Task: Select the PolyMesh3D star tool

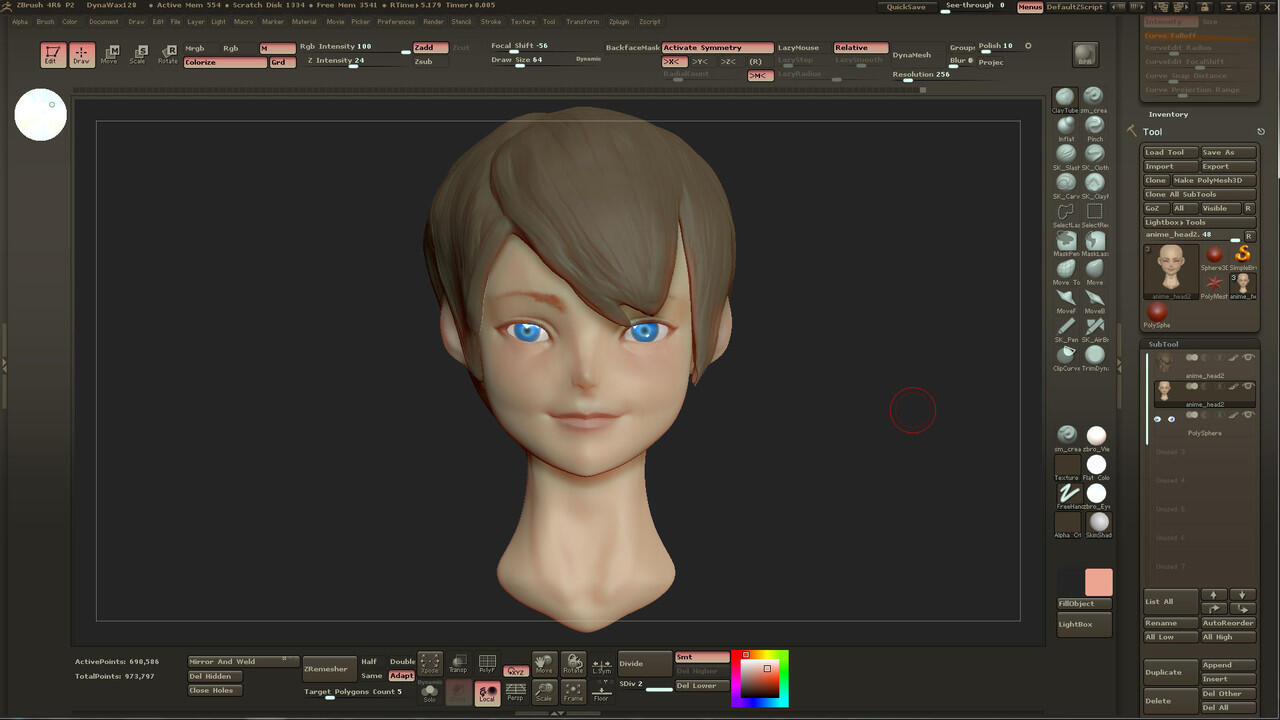Action: [1214, 286]
